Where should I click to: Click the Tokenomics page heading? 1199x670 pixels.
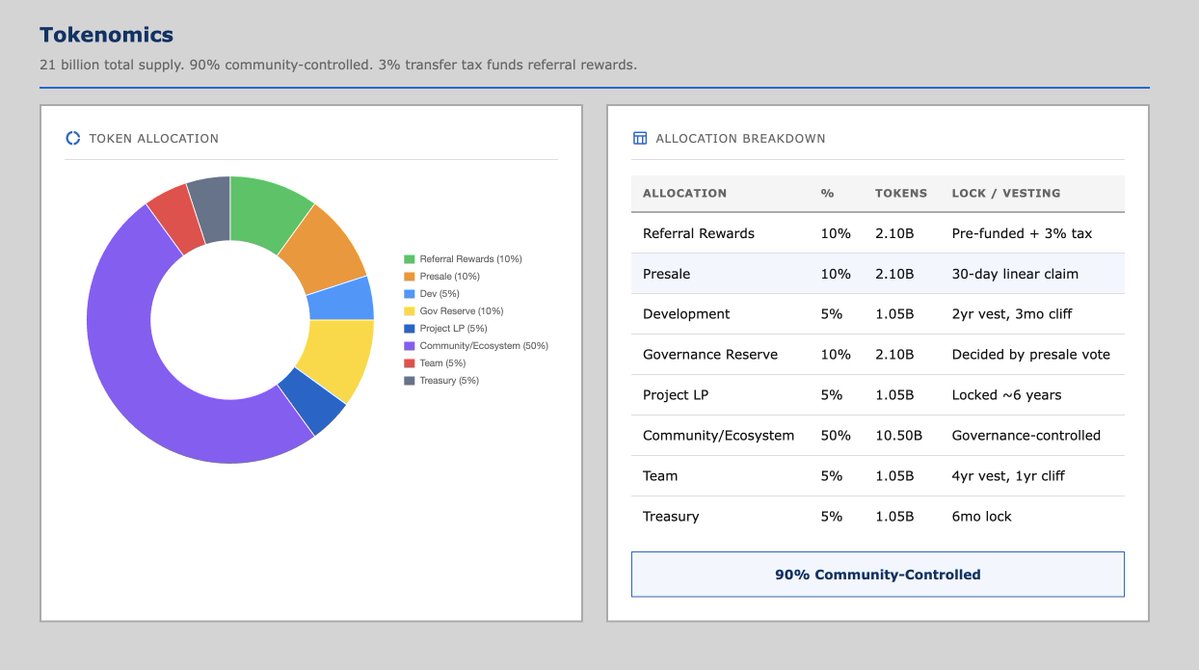pyautogui.click(x=106, y=34)
